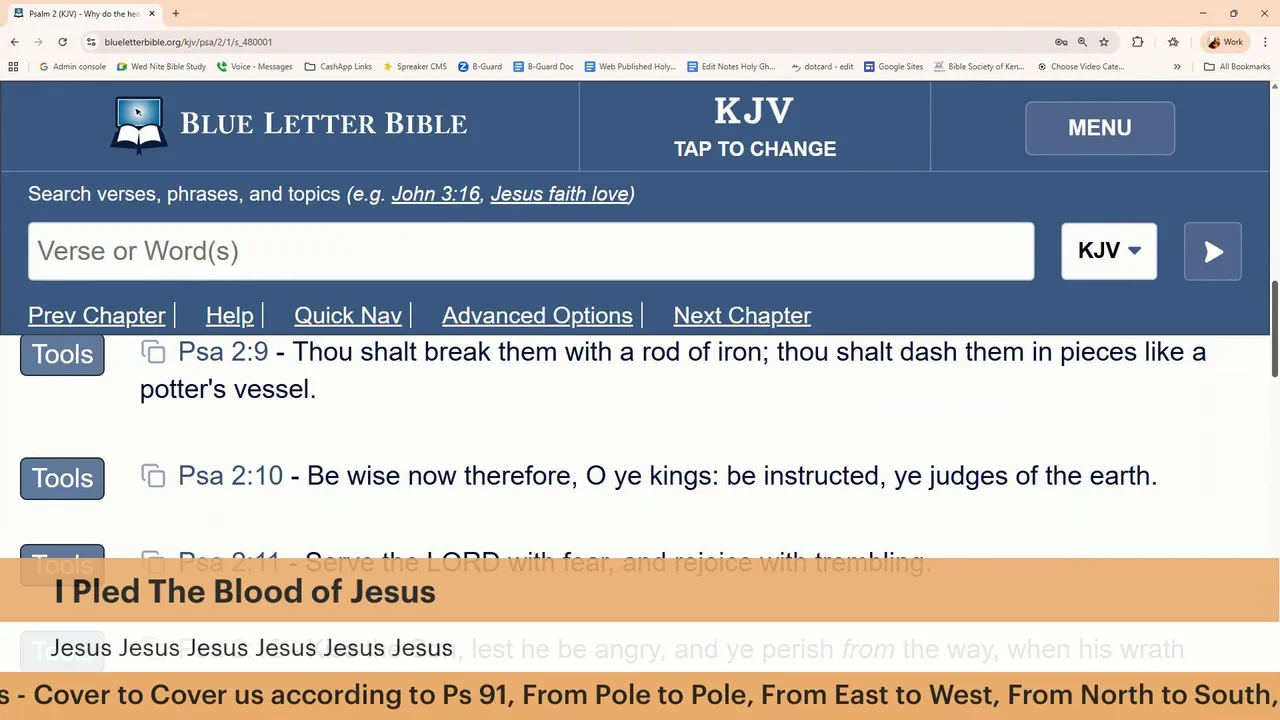1280x720 pixels.
Task: Open Wed Nite Bible Study bookmark
Action: tap(161, 67)
